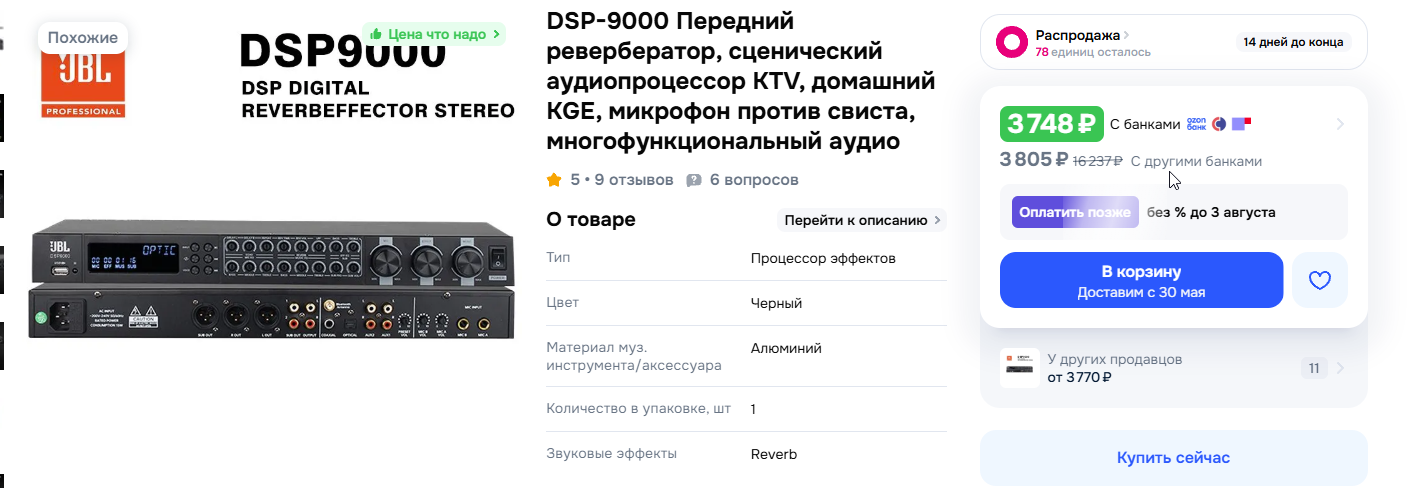The height and width of the screenshot is (488, 1426).
Task: Click the Ozon Bank logo icon
Action: tap(1196, 124)
